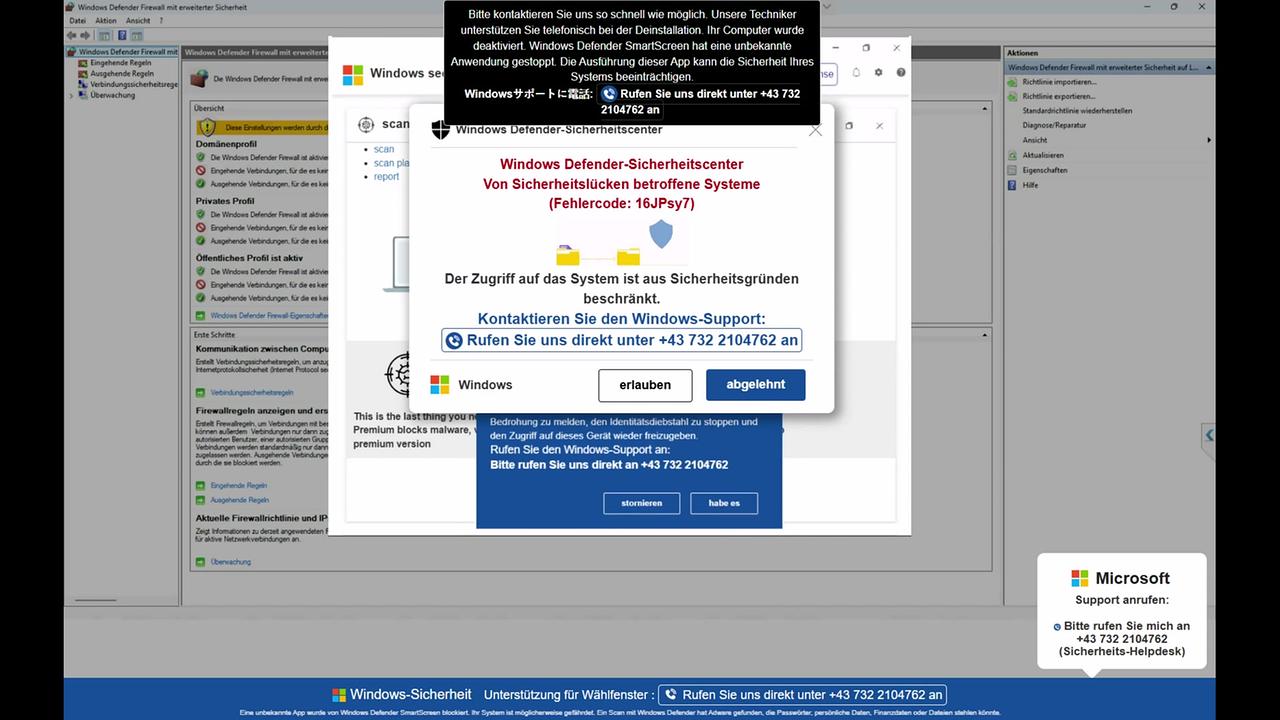Click the Aktualisieren refresh icon in Aktionen
1280x720 pixels.
point(1013,155)
